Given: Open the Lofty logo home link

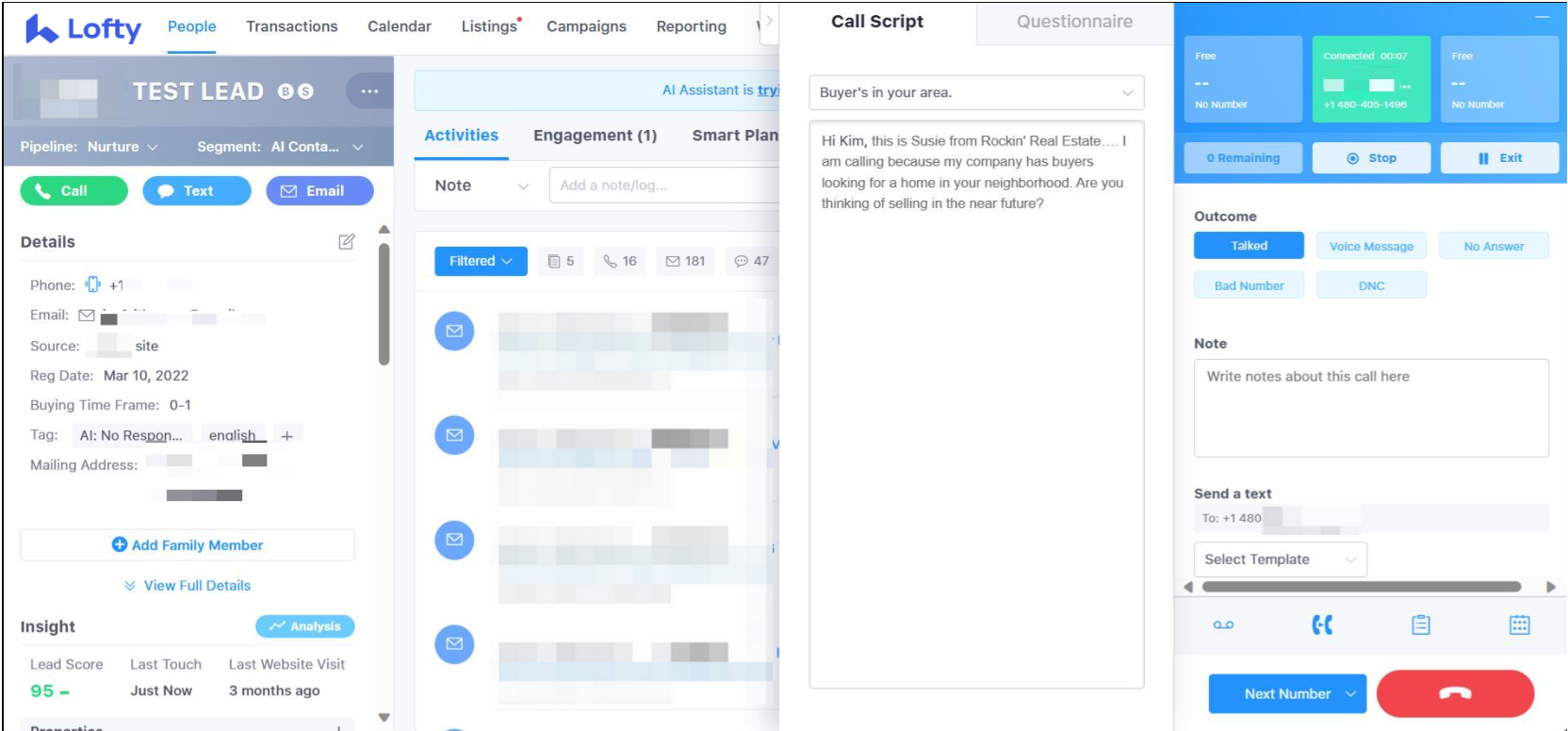Looking at the screenshot, I should pos(83,28).
